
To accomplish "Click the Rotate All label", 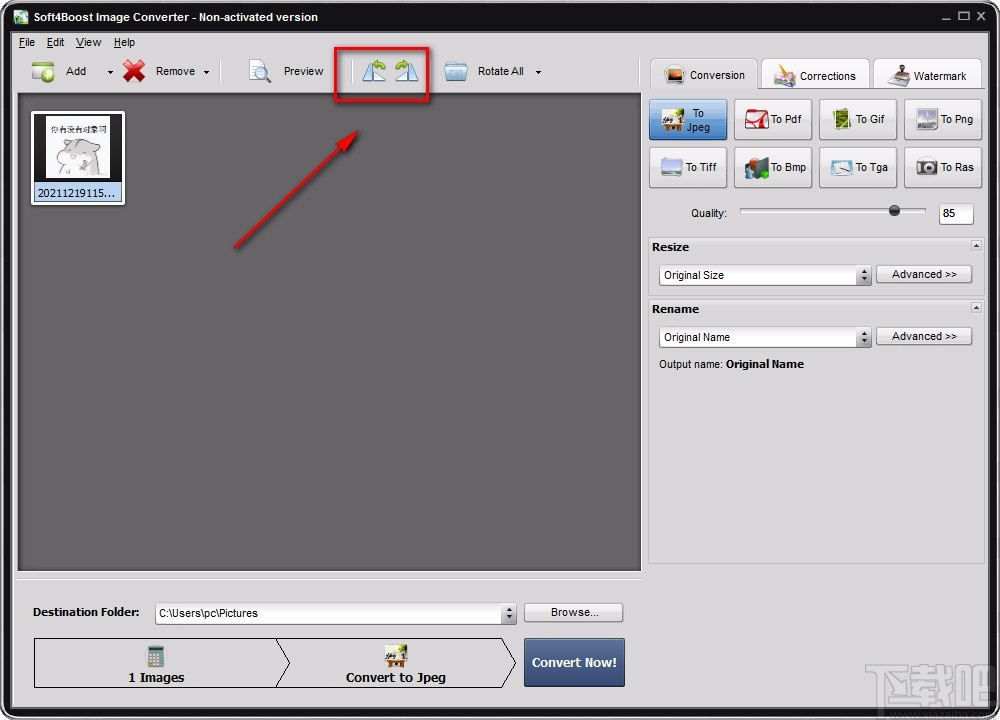I will click(x=501, y=71).
